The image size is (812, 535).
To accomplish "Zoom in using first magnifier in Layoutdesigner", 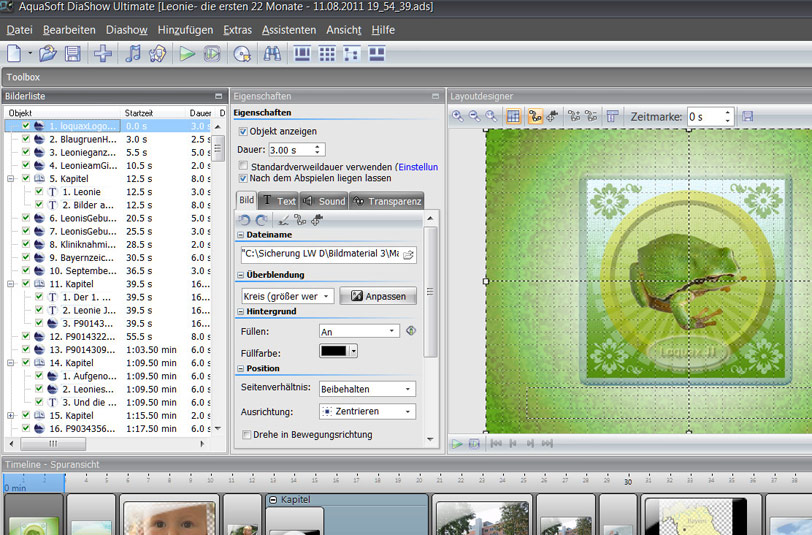I will [x=458, y=117].
